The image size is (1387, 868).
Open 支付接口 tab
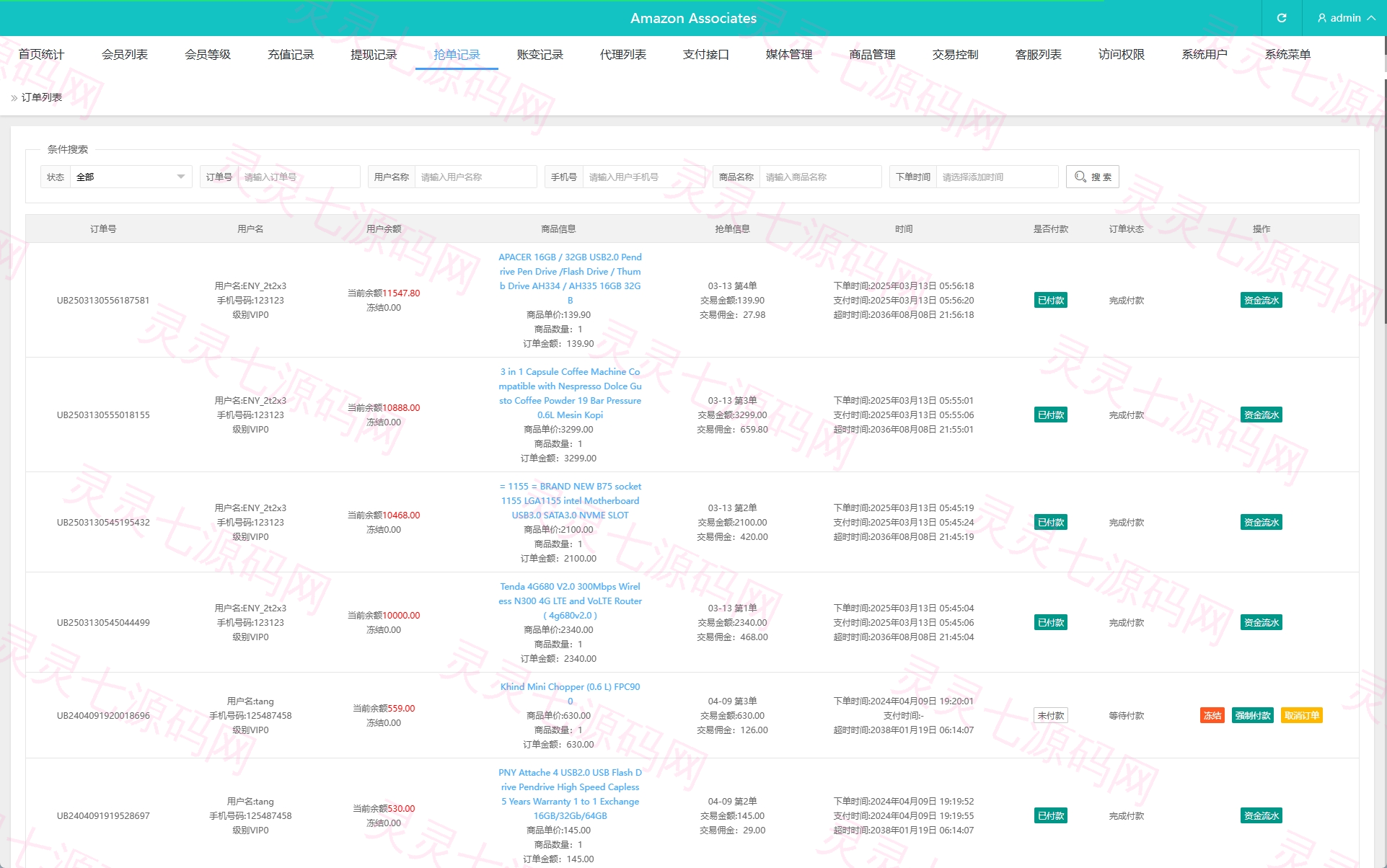[x=706, y=54]
